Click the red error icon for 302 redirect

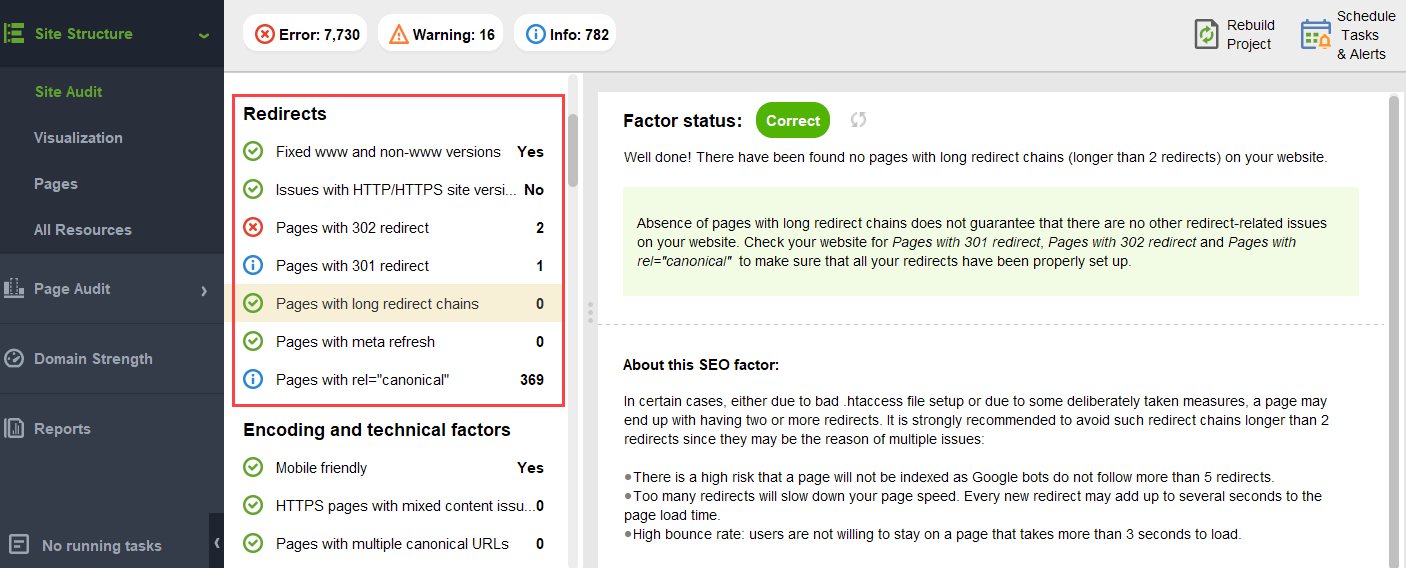tap(254, 228)
